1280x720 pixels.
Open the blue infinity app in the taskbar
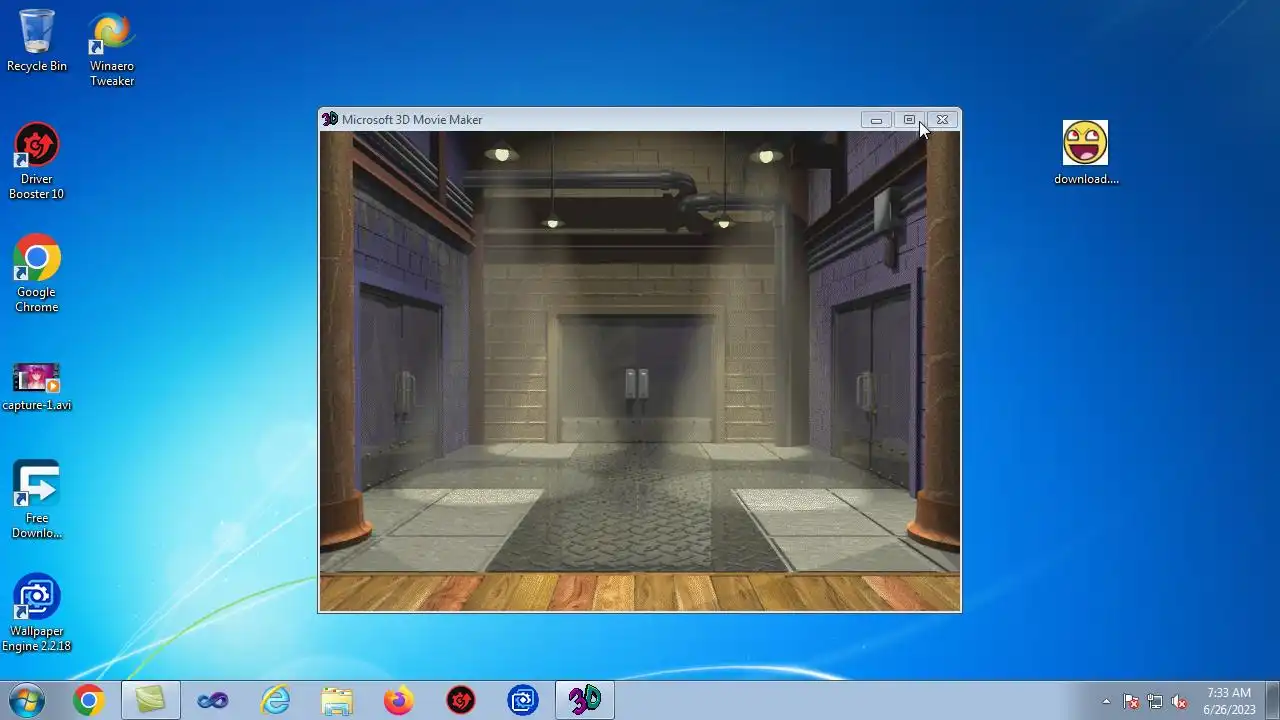[213, 701]
